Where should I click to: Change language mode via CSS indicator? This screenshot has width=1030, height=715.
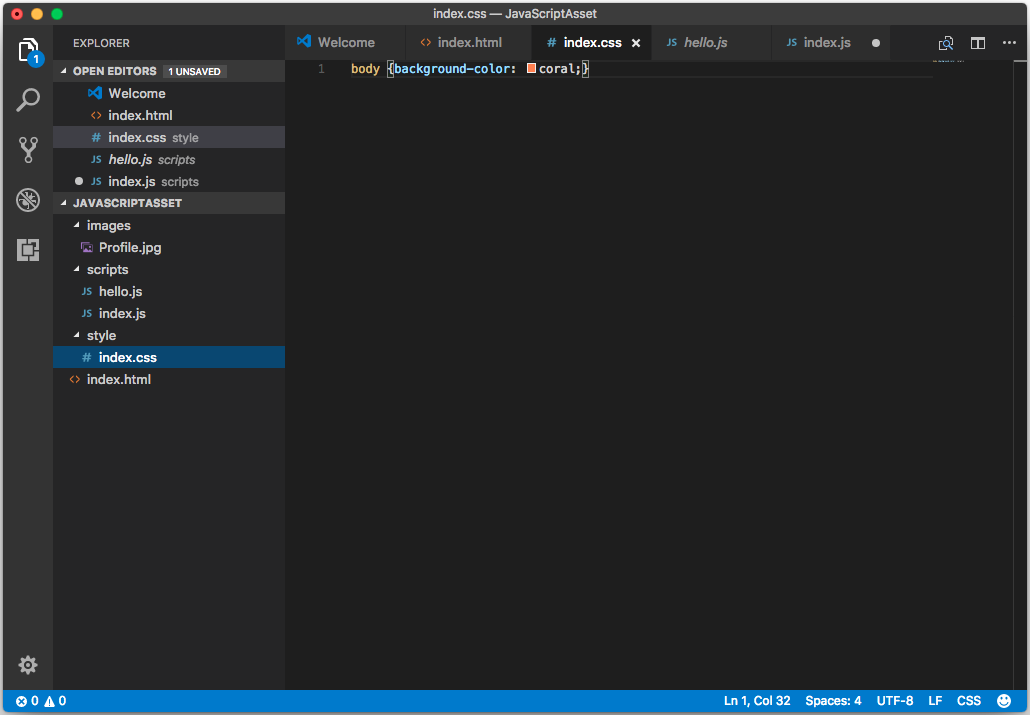(969, 701)
